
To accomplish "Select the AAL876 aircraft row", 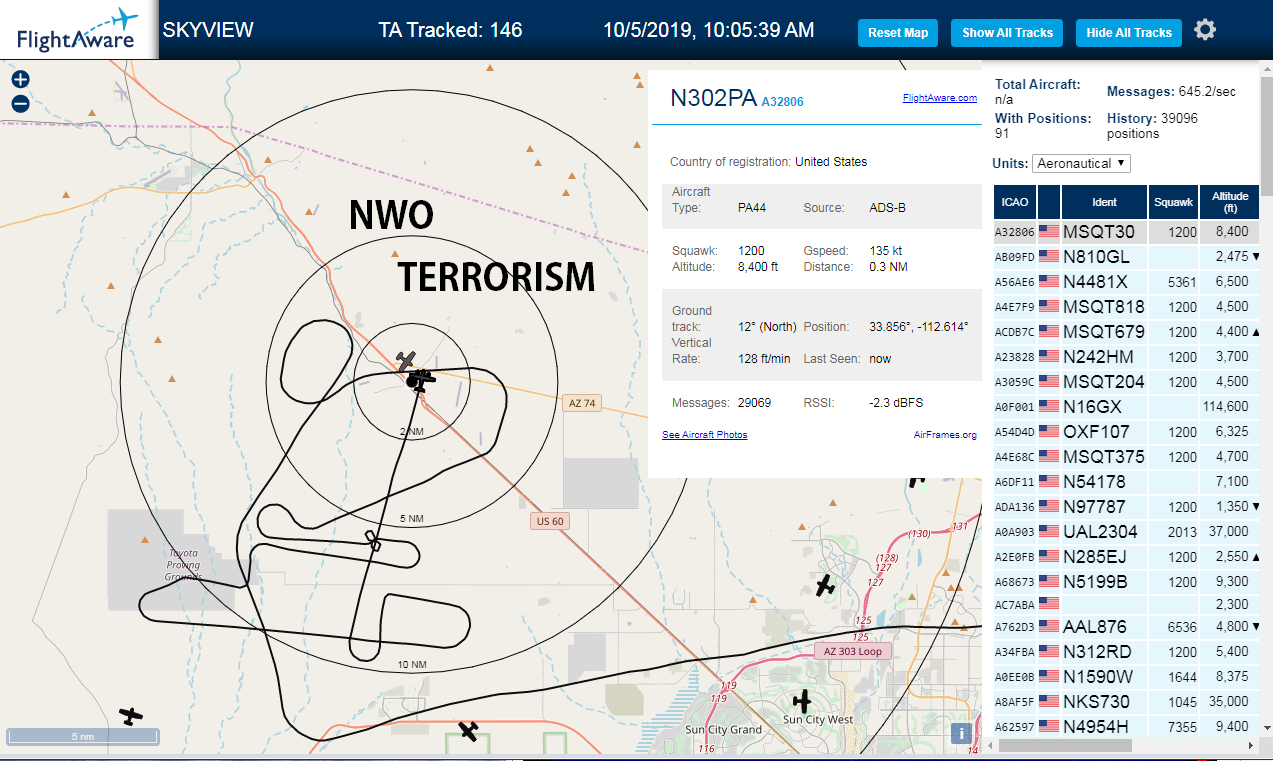I will click(x=1126, y=627).
